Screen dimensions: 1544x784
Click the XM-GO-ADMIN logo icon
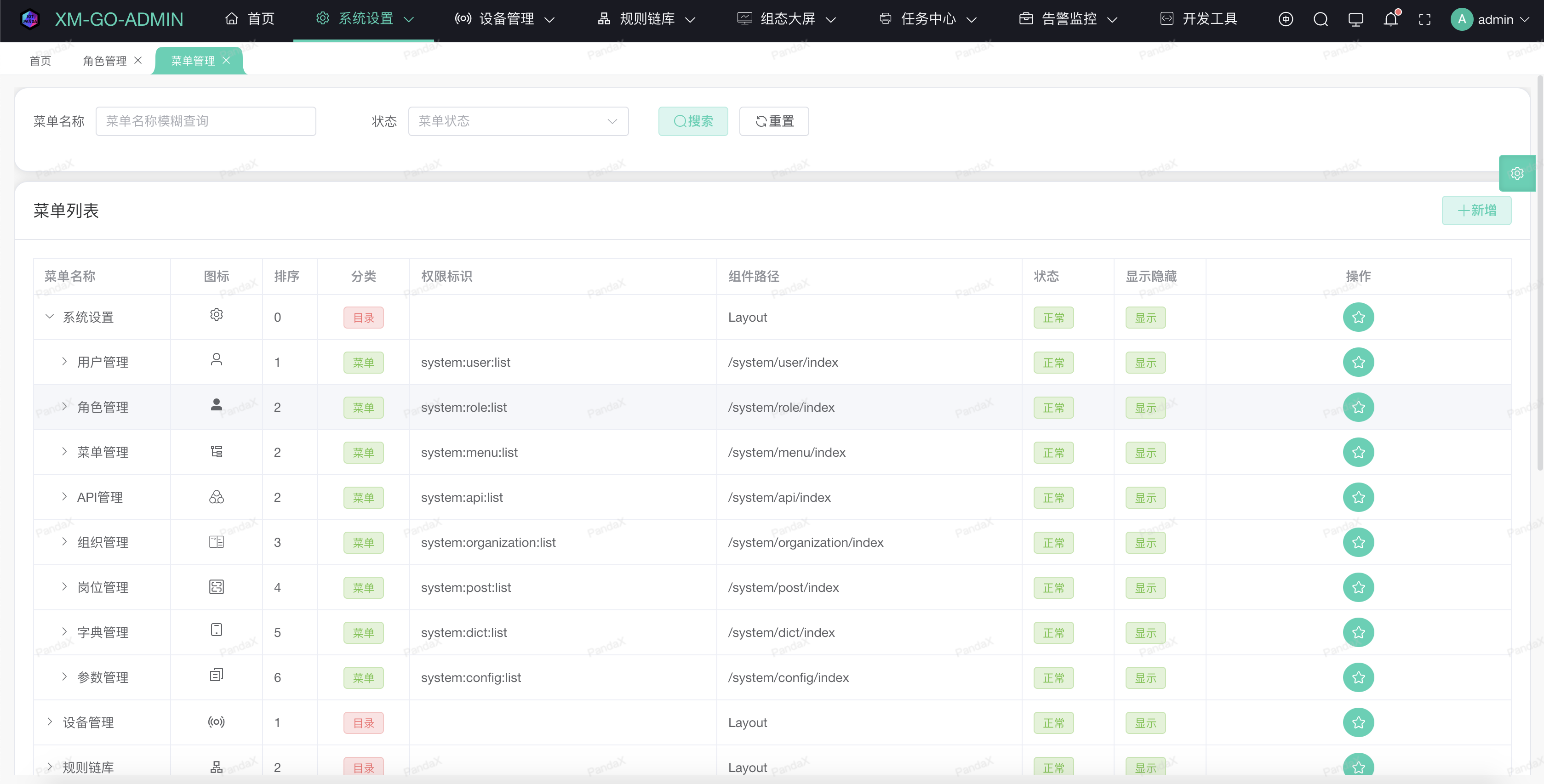tap(30, 19)
